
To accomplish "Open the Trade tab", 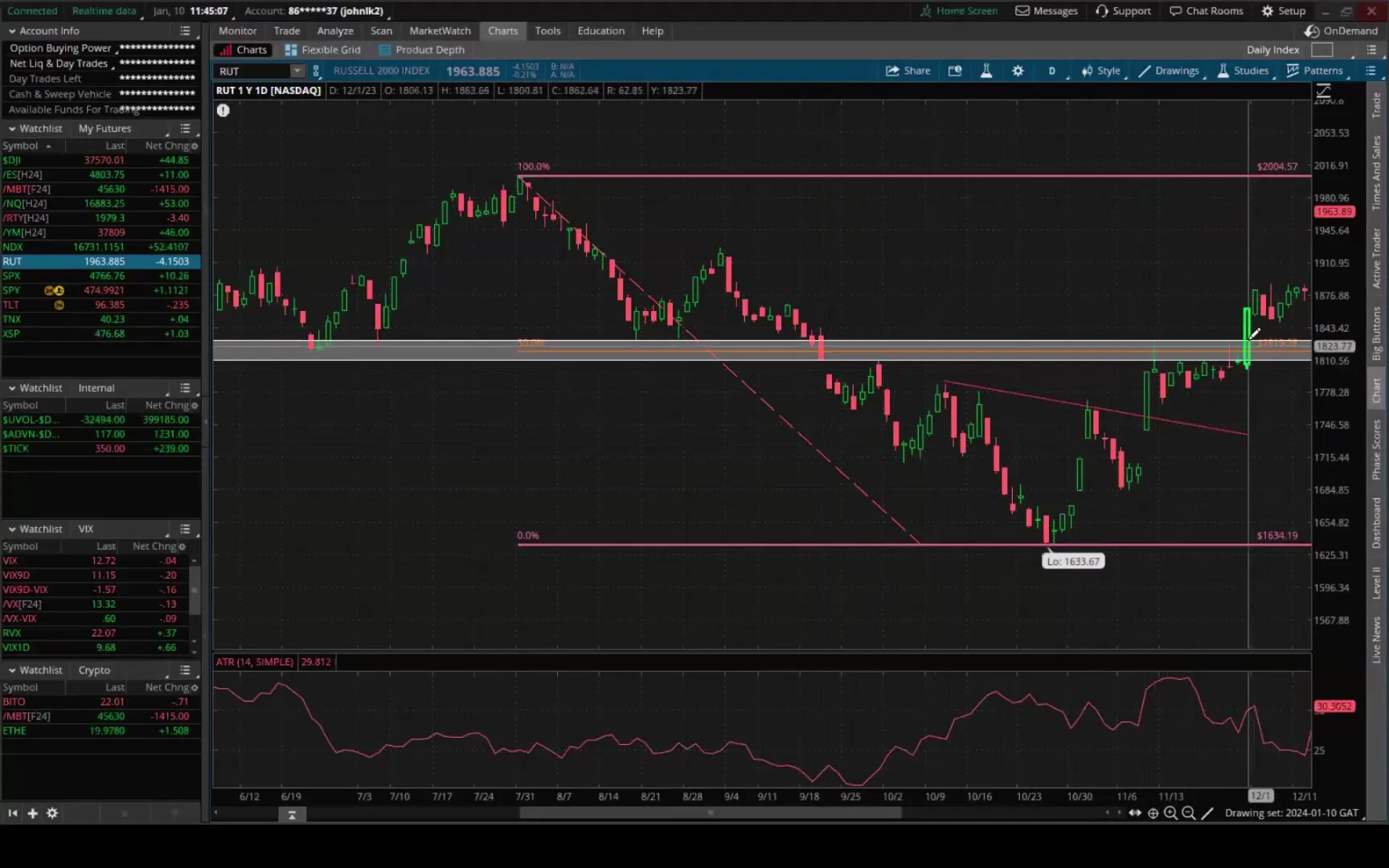I will click(287, 31).
